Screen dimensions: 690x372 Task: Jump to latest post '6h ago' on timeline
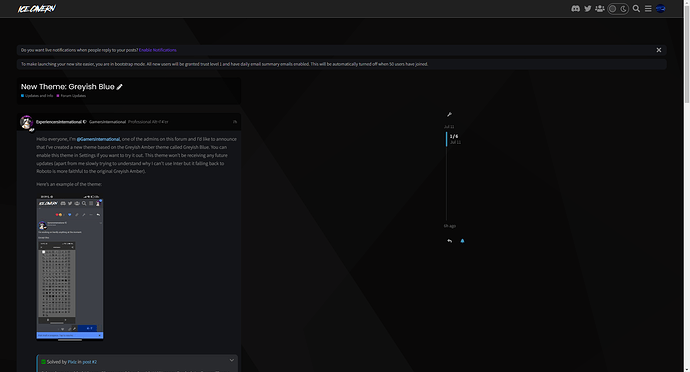point(449,226)
